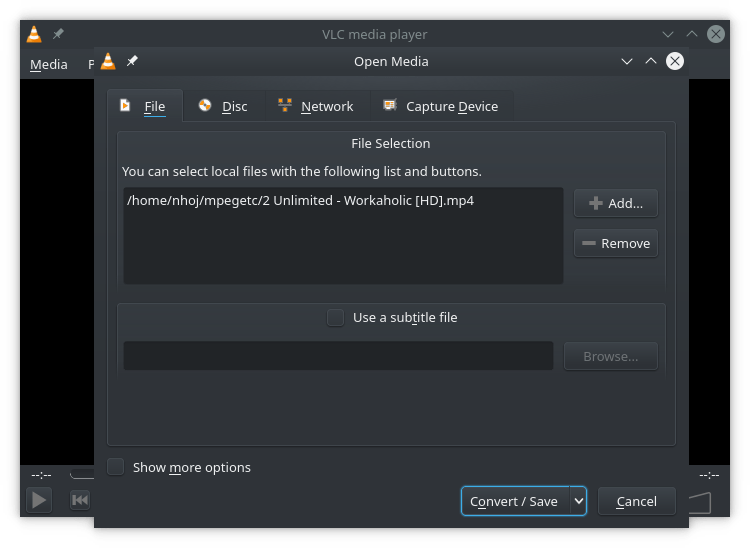
Task: Click the subtitle file path field
Action: click(x=338, y=356)
